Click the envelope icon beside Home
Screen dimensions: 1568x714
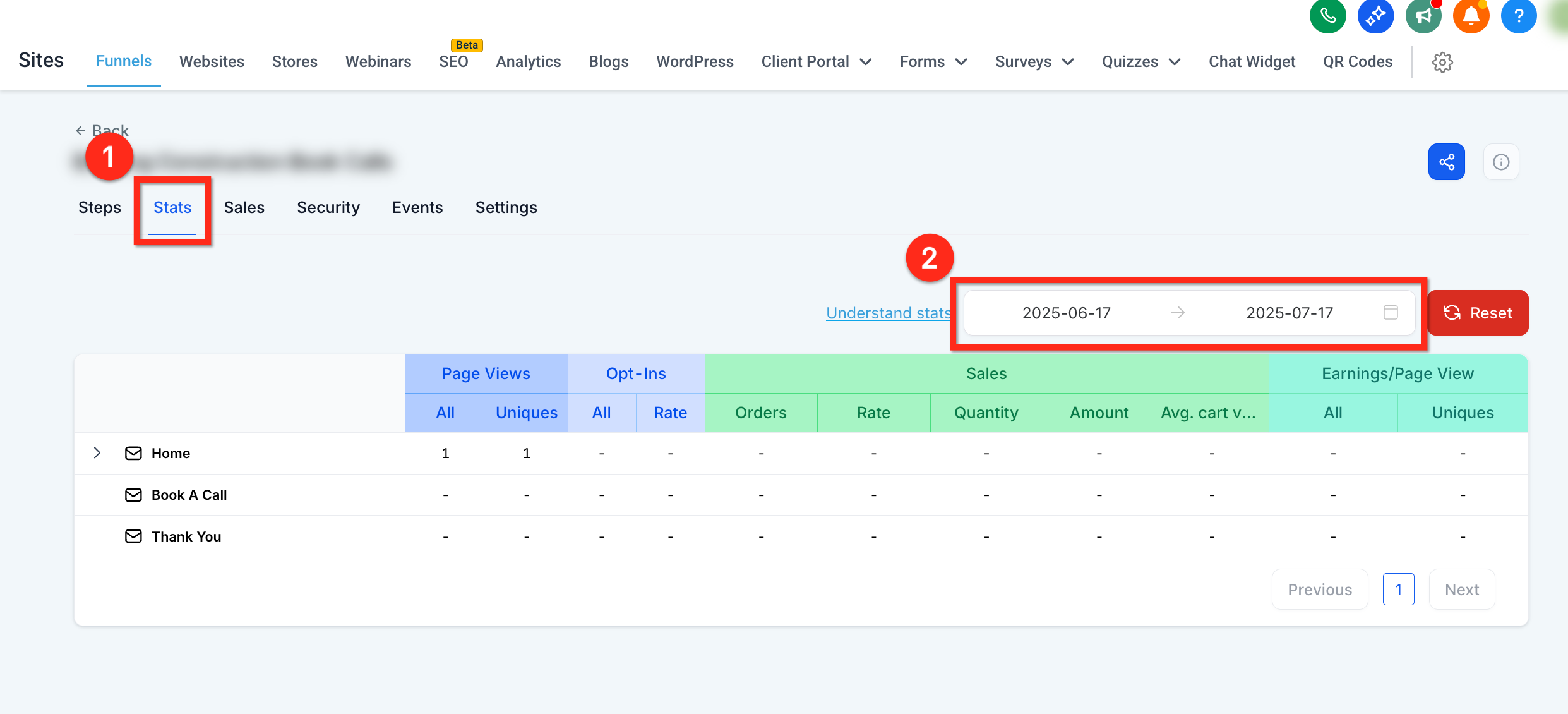(x=133, y=453)
